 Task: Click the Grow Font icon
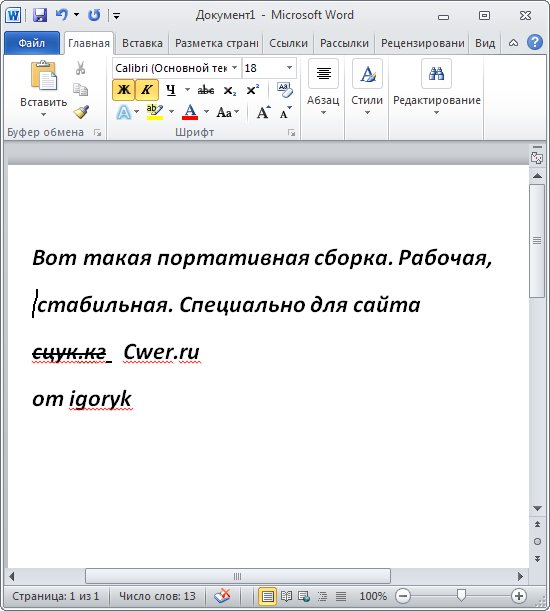[264, 113]
